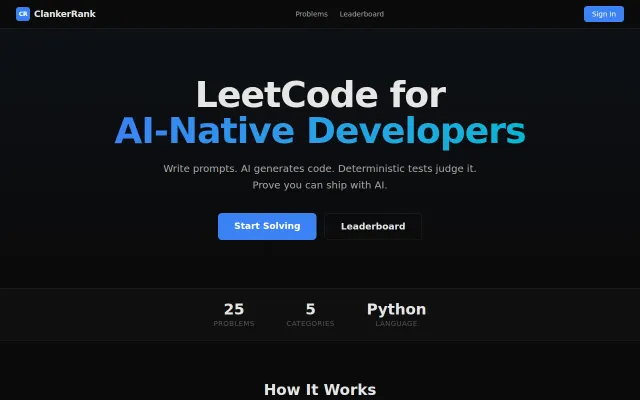Click the "LANGUAGE" stat label
The width and height of the screenshot is (640, 400).
[x=396, y=323]
